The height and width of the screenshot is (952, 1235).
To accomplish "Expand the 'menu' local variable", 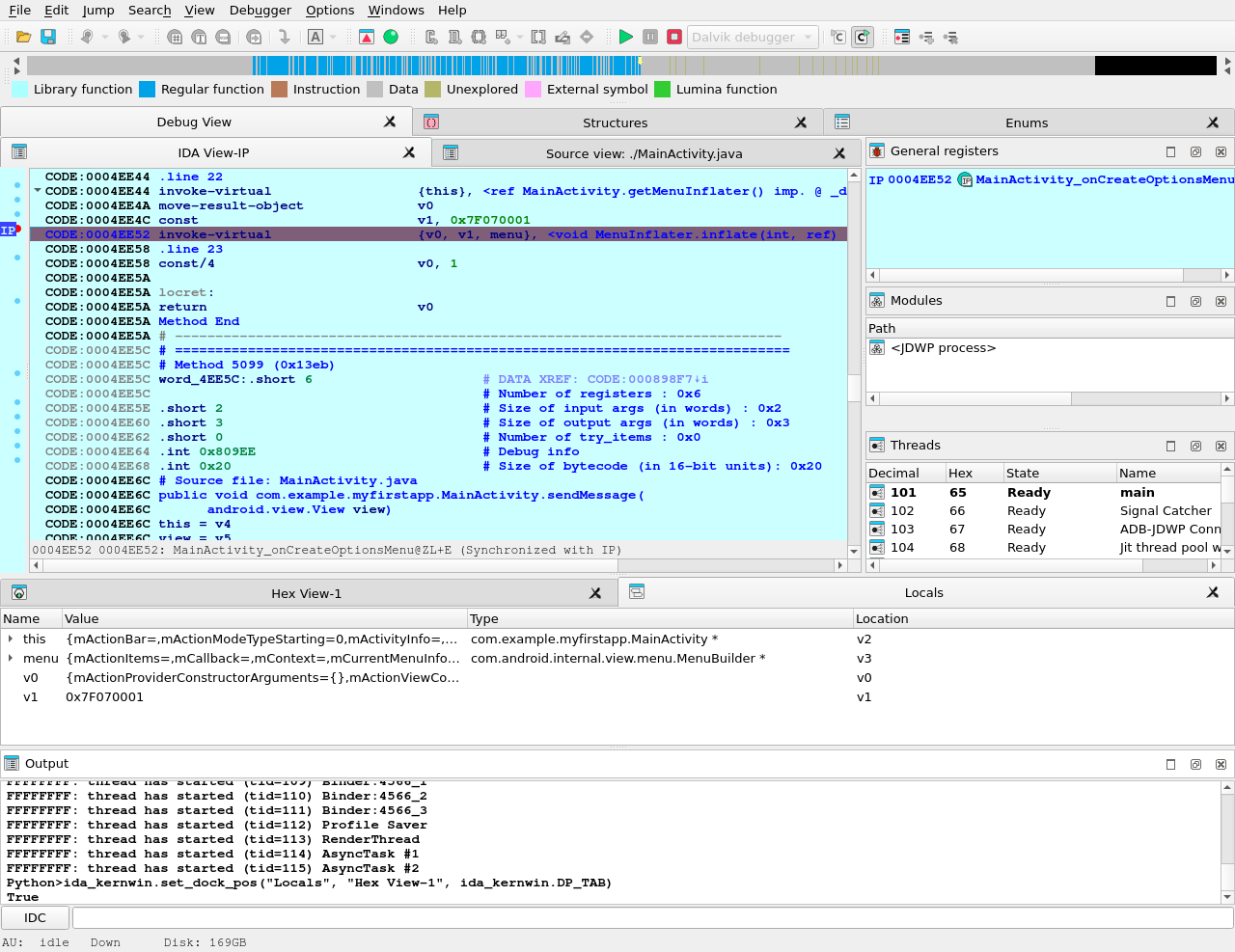I will 11,658.
